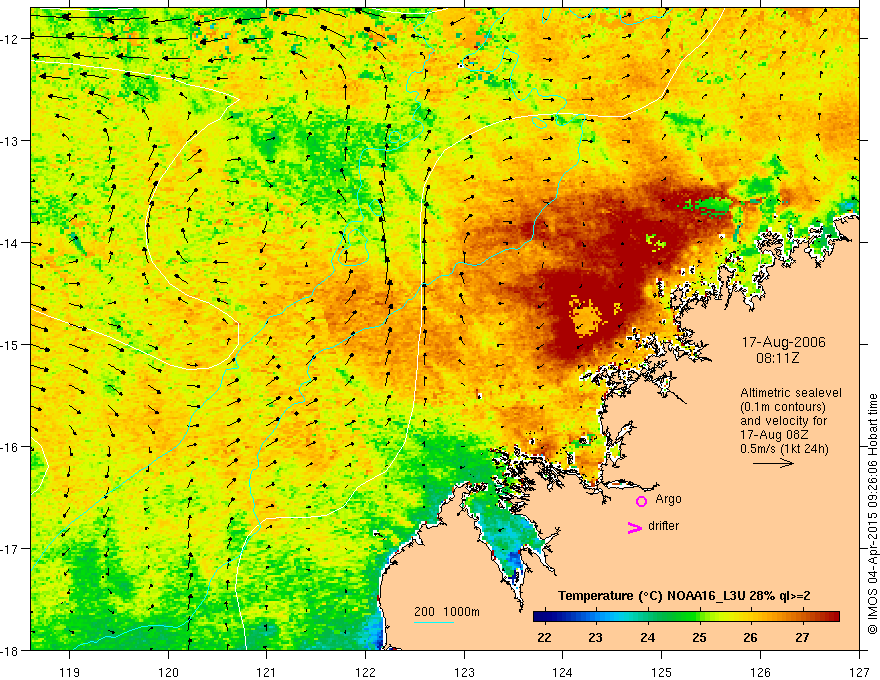The image size is (880, 680).
Task: Click the IMOS copyright timestamp text
Action: click(872, 514)
